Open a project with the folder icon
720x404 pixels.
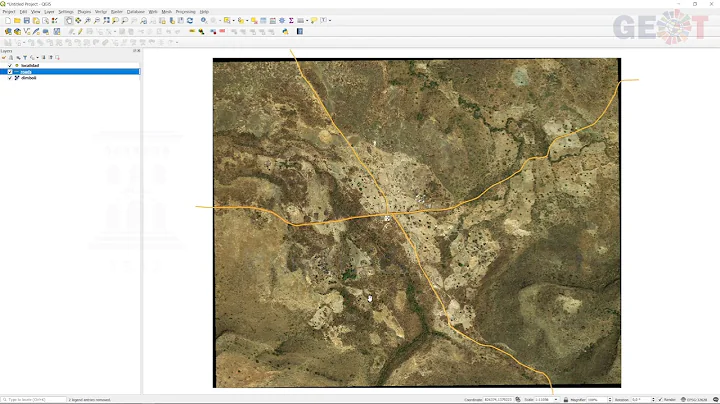click(17, 21)
